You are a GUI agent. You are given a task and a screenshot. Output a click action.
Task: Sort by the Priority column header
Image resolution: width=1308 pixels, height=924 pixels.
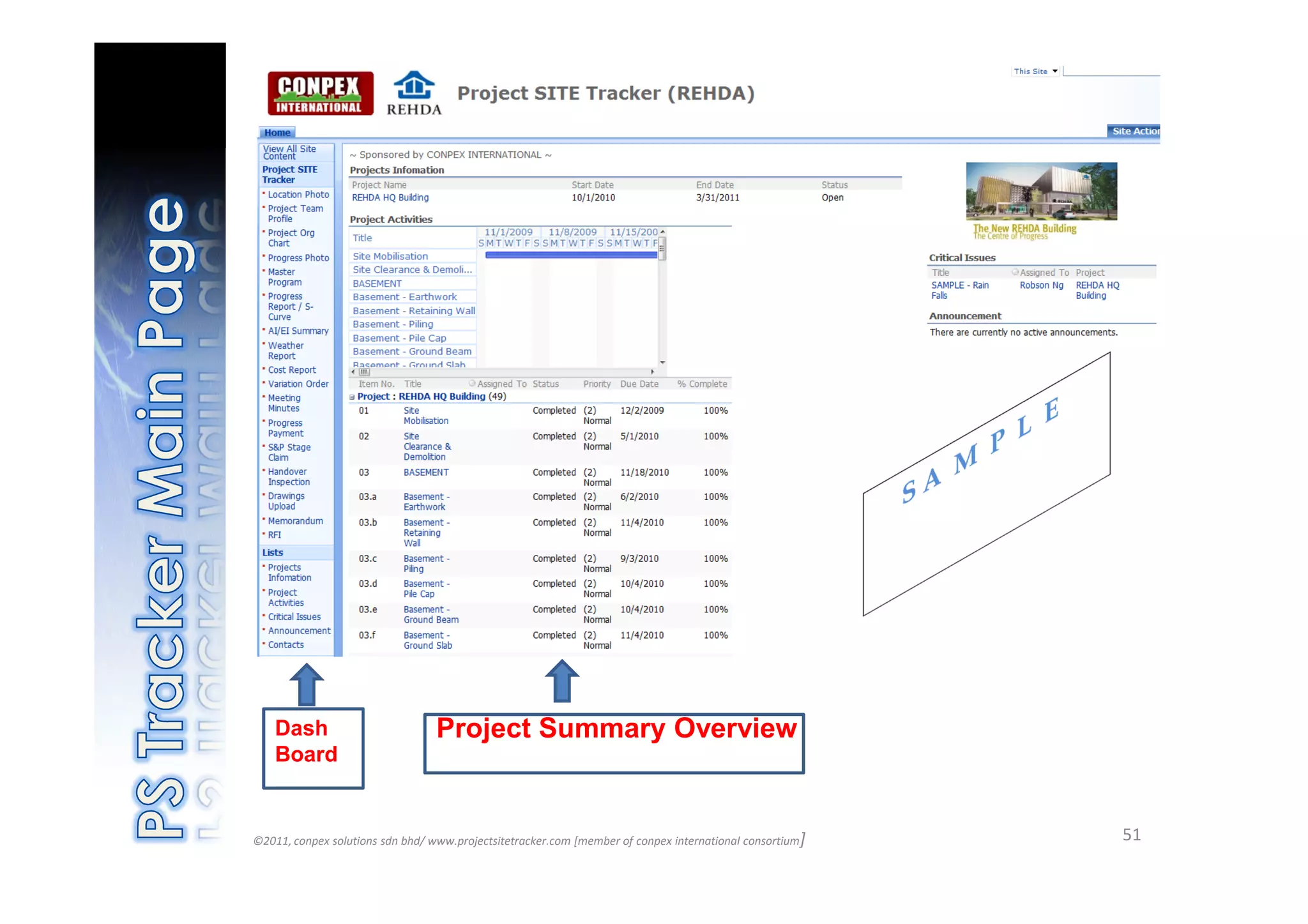597,384
